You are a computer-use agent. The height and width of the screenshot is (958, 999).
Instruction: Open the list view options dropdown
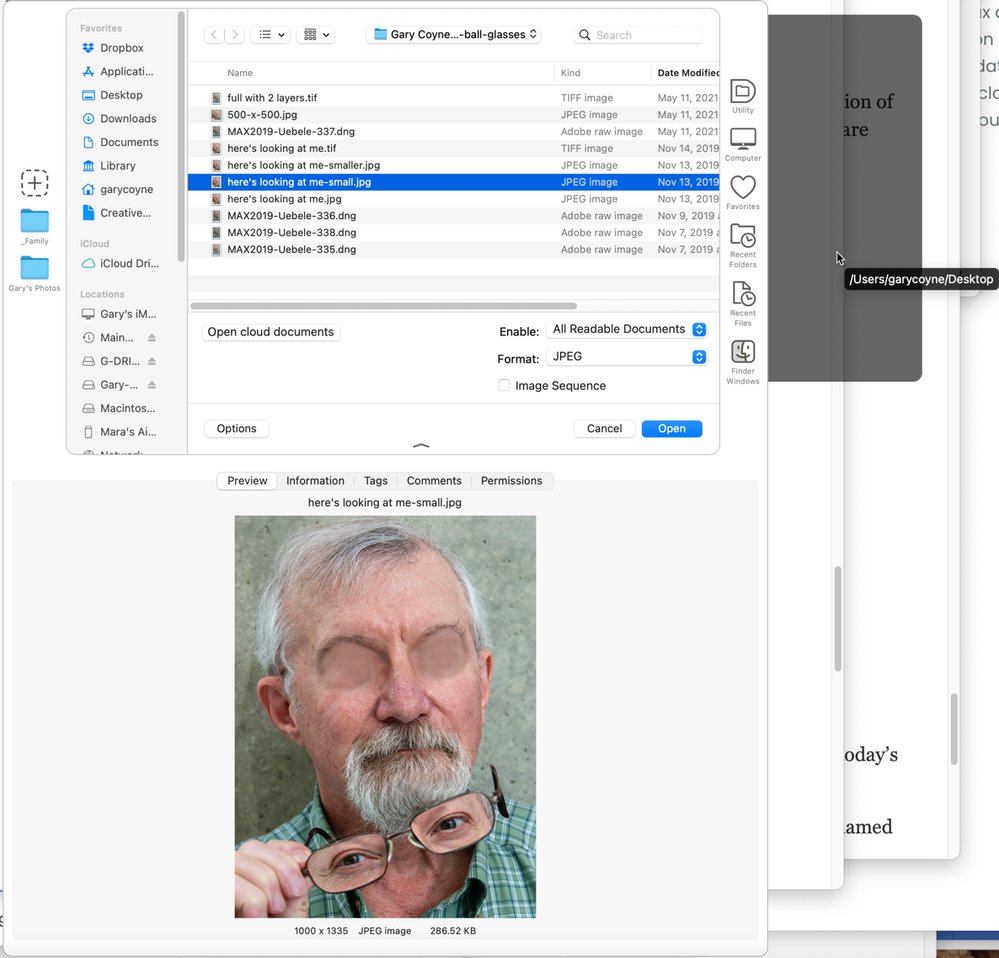[271, 34]
